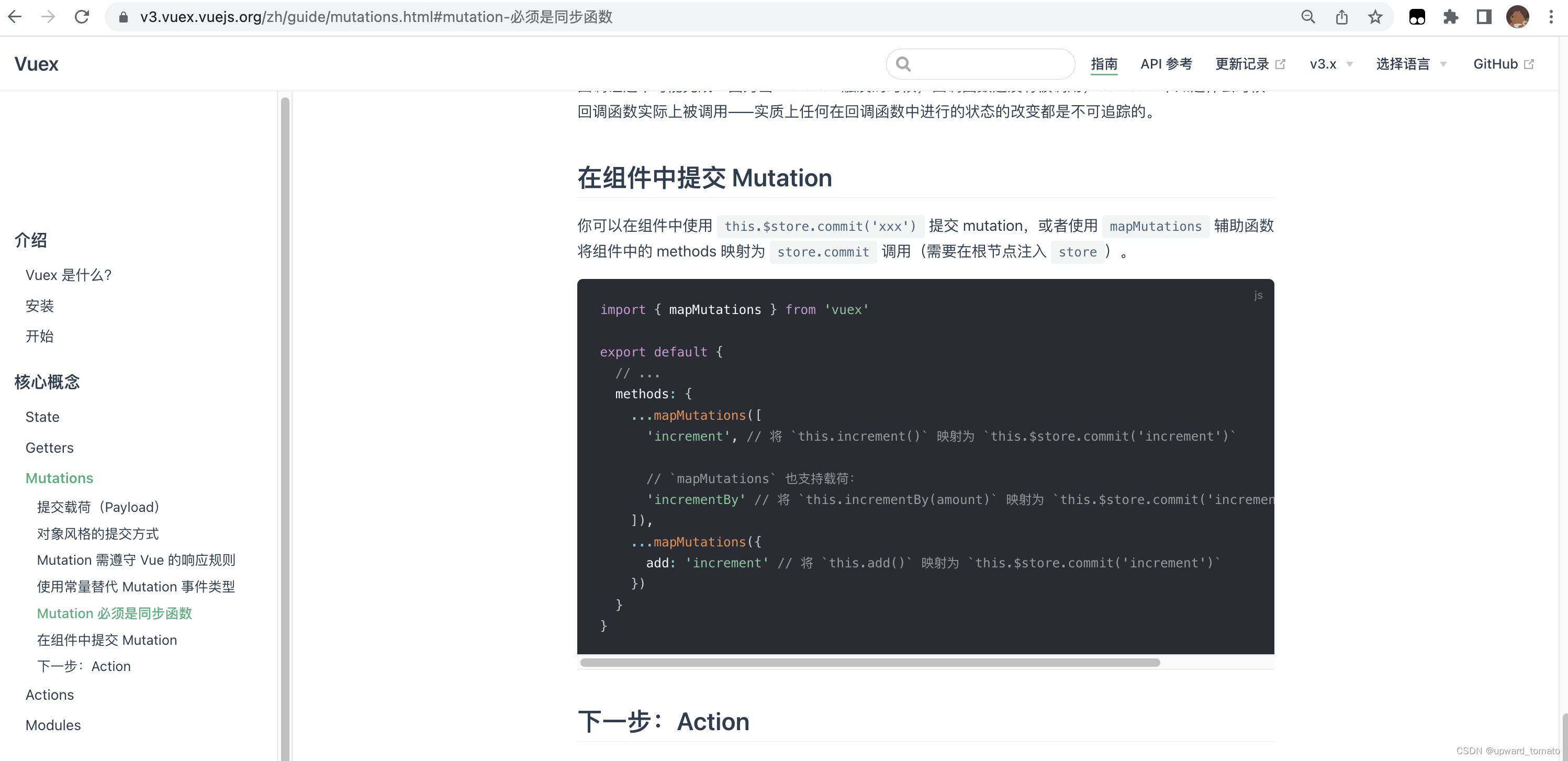Viewport: 1568px width, 761px height.
Task: Bookmark the page with the star icon
Action: (x=1375, y=16)
